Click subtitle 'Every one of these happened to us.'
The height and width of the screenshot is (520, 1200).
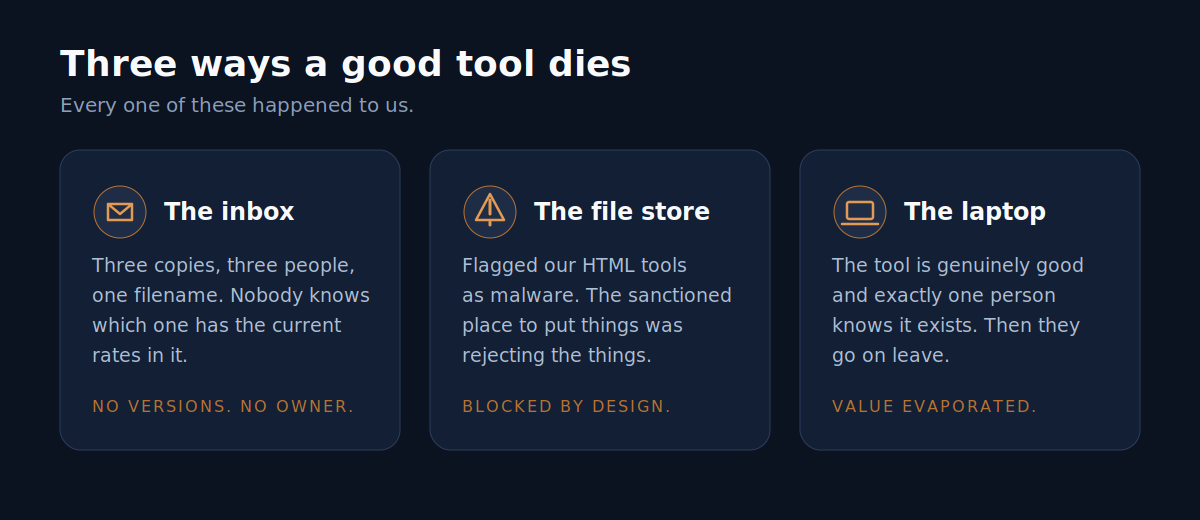pos(237,105)
